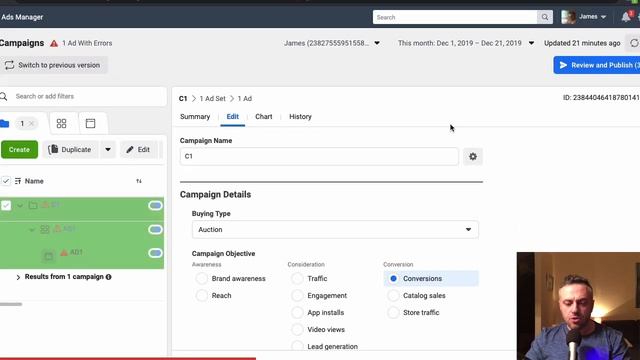Click Review and Publish button
The image size is (640, 360).
coord(597,65)
